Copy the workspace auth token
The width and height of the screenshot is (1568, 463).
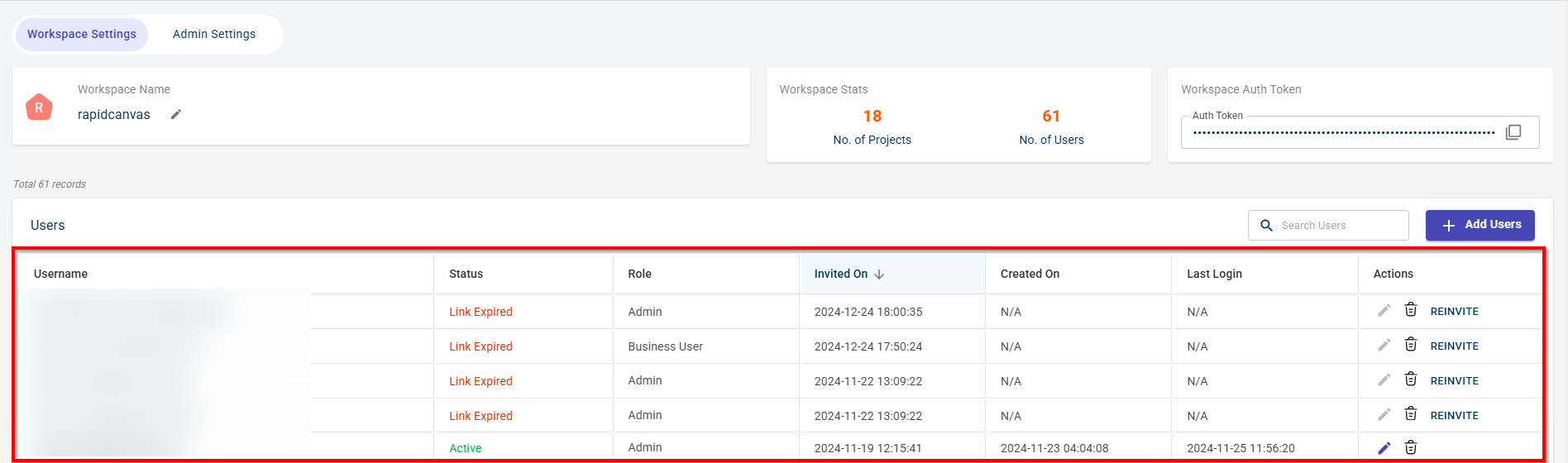click(x=1513, y=132)
